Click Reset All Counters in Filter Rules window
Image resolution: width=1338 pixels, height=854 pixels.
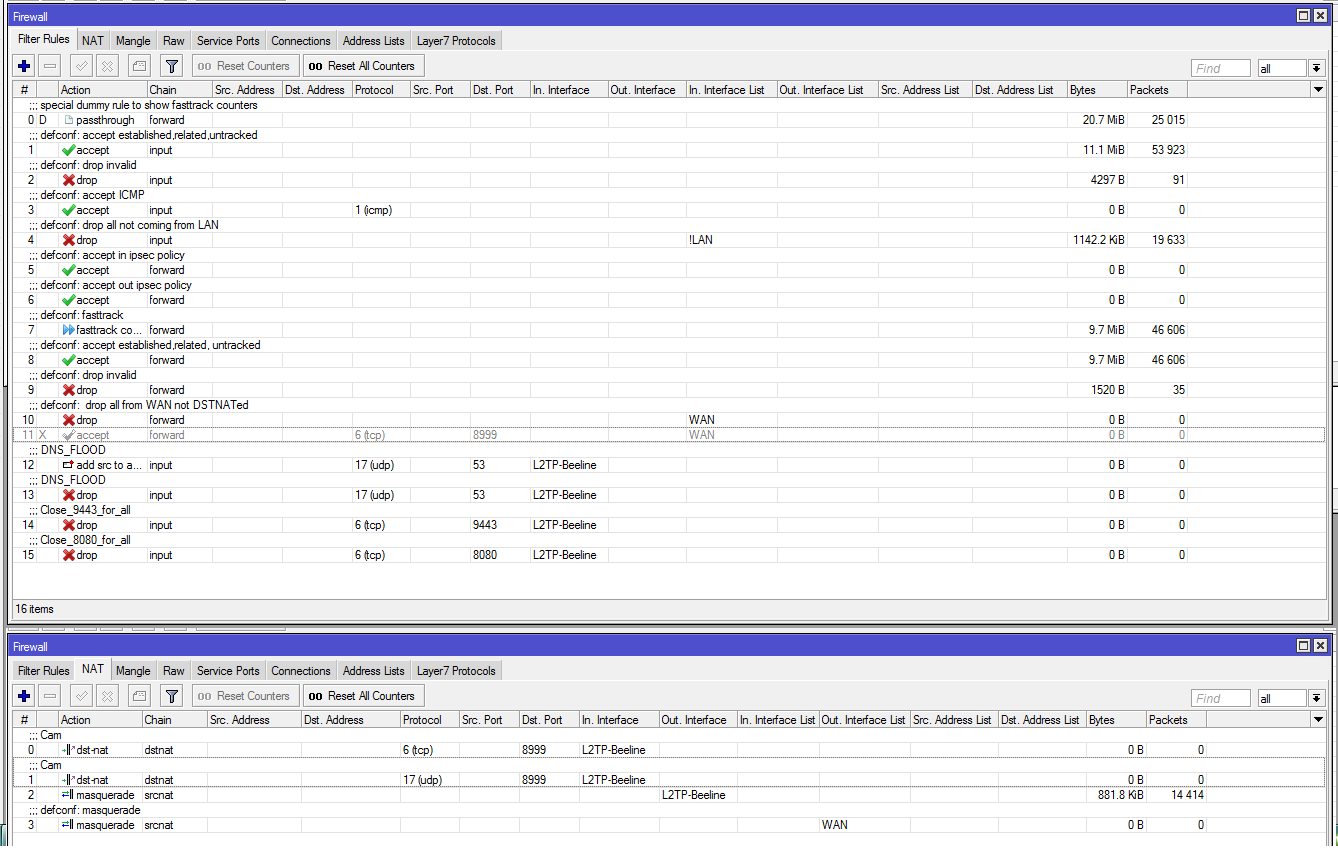pos(363,66)
